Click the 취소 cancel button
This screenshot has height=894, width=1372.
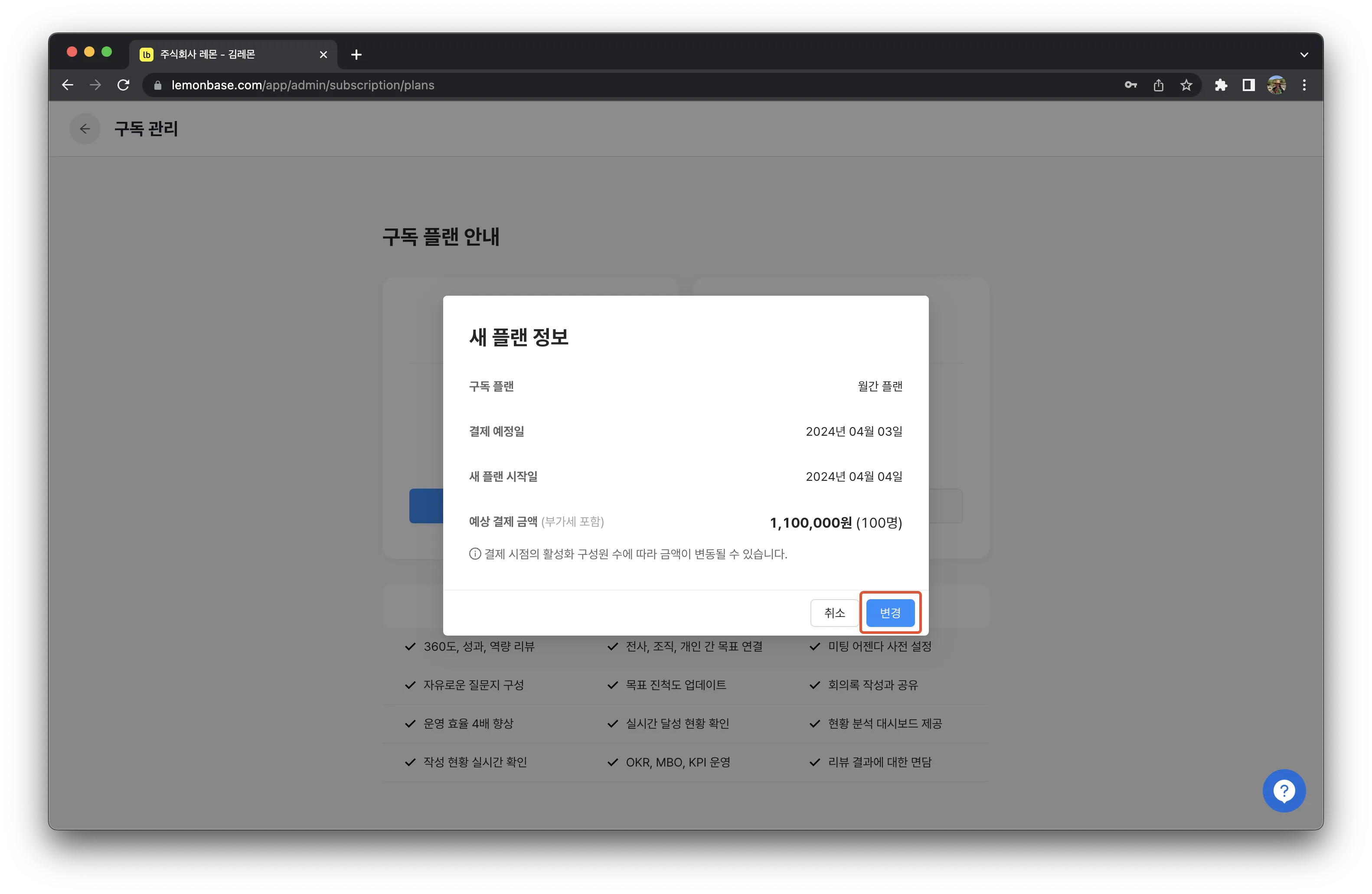834,613
